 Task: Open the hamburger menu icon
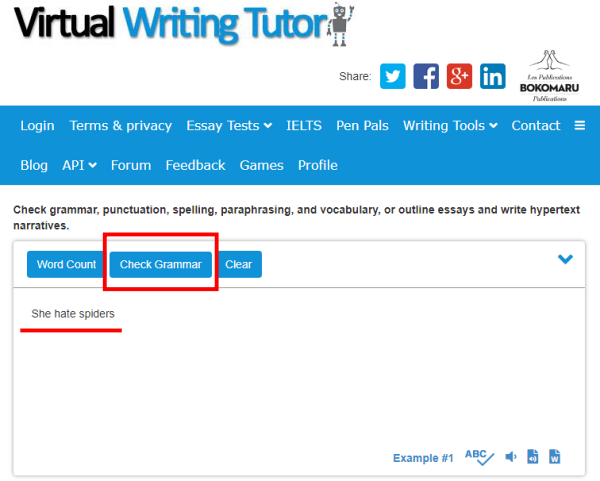tap(580, 126)
